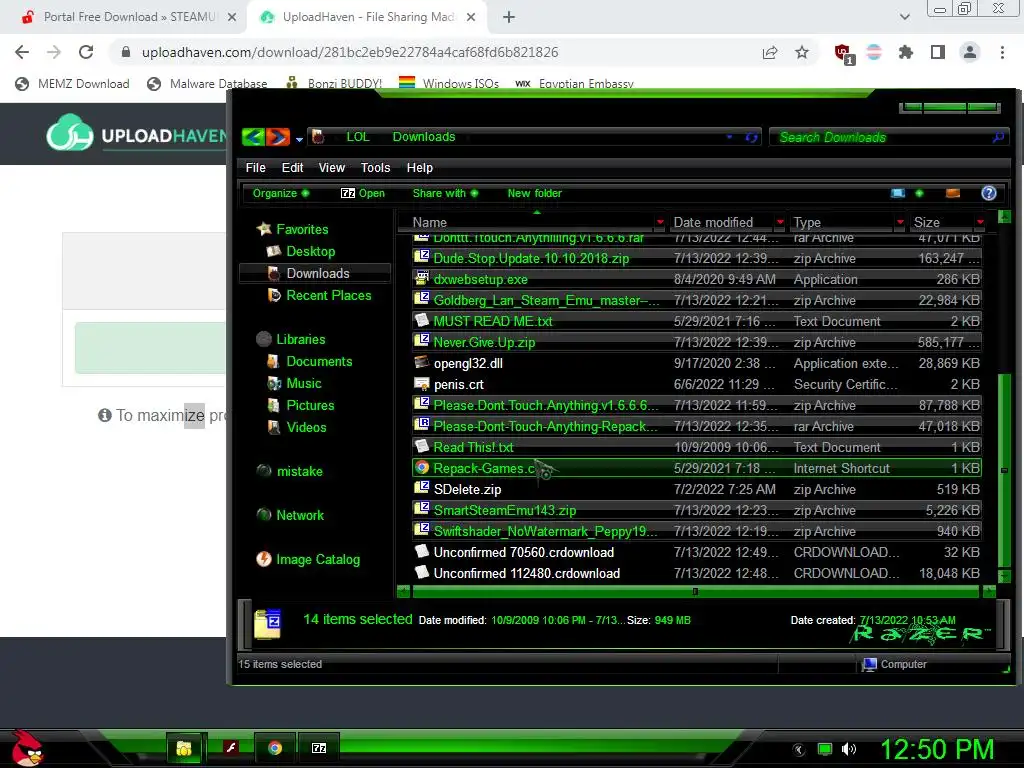Change the view with the views icon
Image resolution: width=1024 pixels, height=768 pixels.
point(898,193)
